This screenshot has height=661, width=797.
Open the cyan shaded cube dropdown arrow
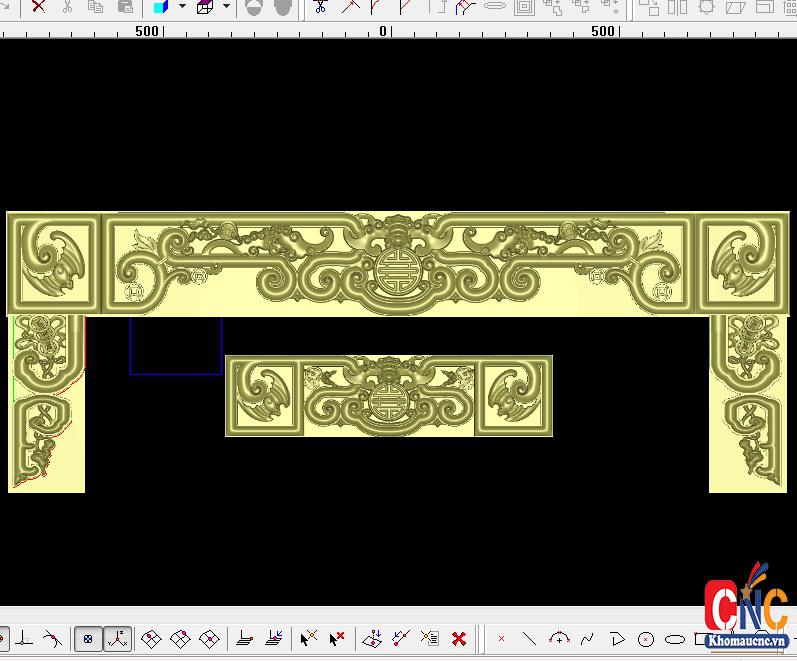pos(181,6)
